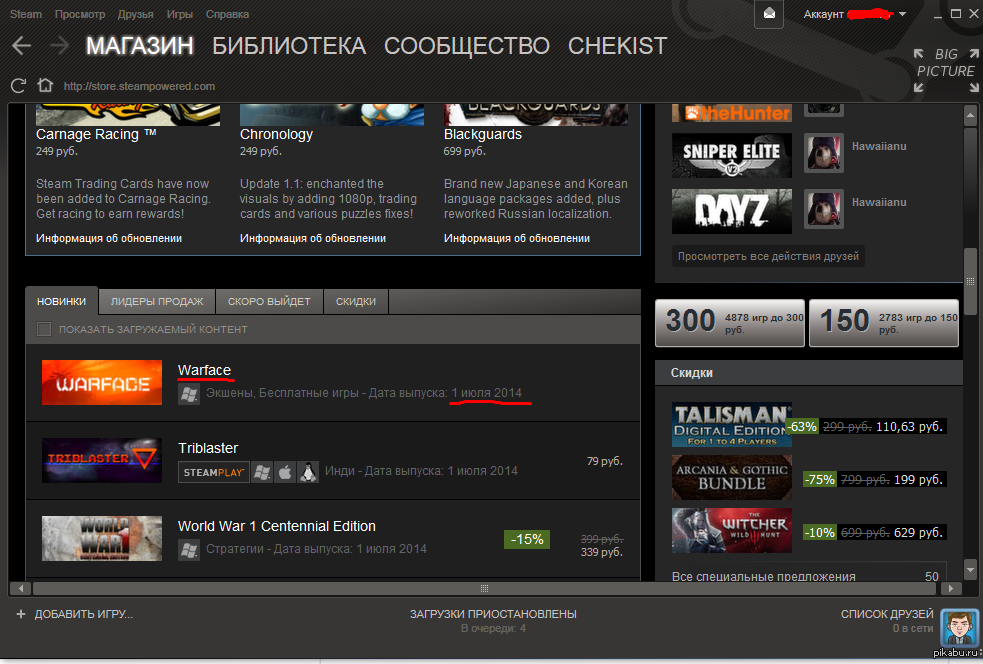The height and width of the screenshot is (664, 983).
Task: Go to the store home icon
Action: point(44,85)
